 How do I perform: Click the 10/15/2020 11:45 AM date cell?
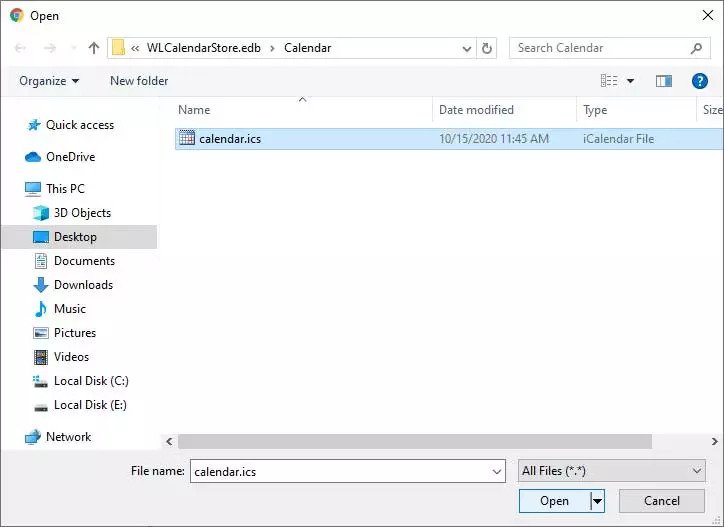pyautogui.click(x=494, y=139)
